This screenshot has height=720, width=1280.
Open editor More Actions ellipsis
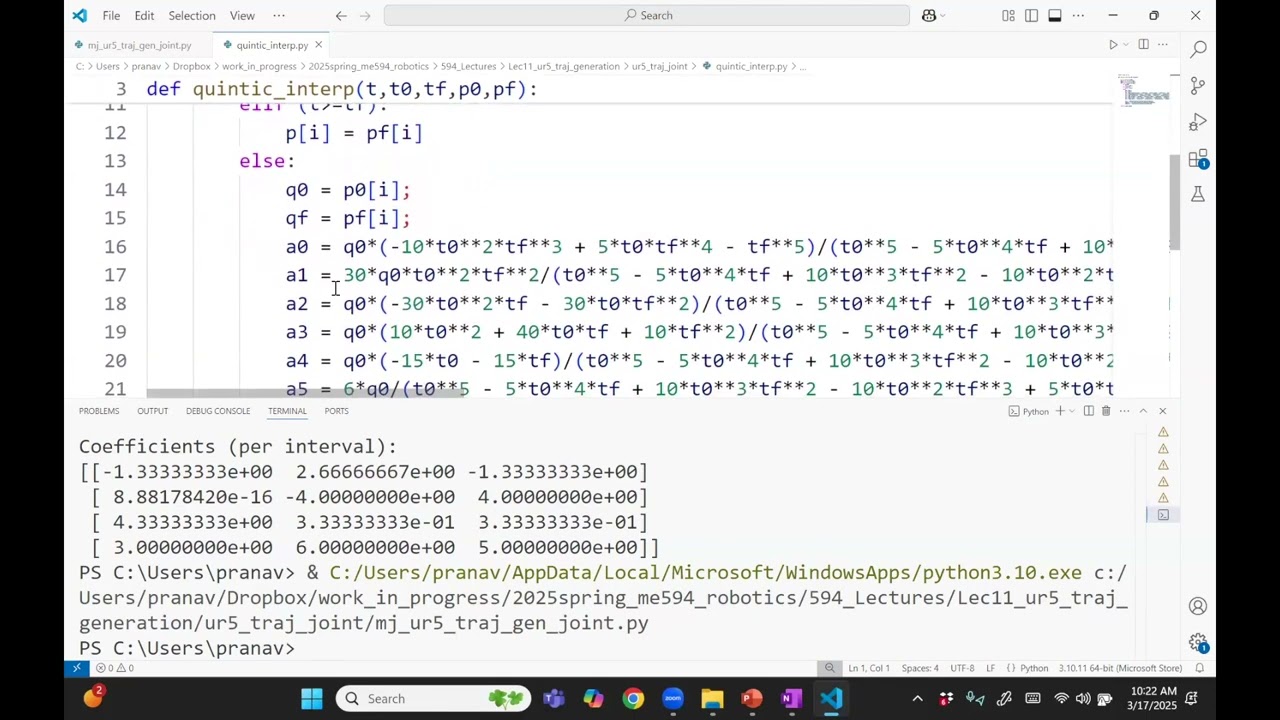[x=1162, y=45]
